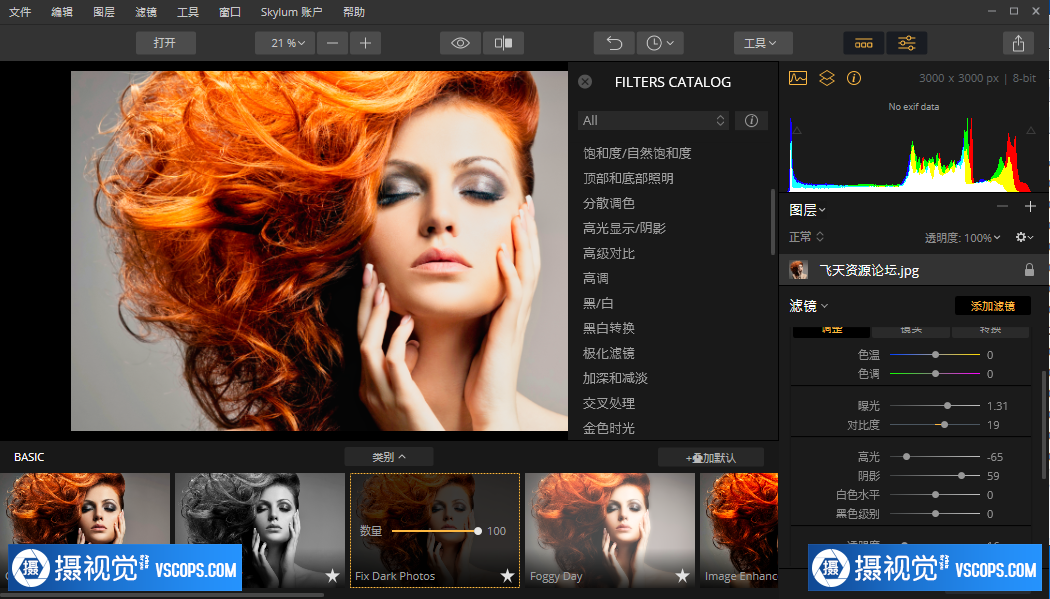This screenshot has height=599, width=1050.
Task: Select 交叉处理 filter
Action: point(609,404)
